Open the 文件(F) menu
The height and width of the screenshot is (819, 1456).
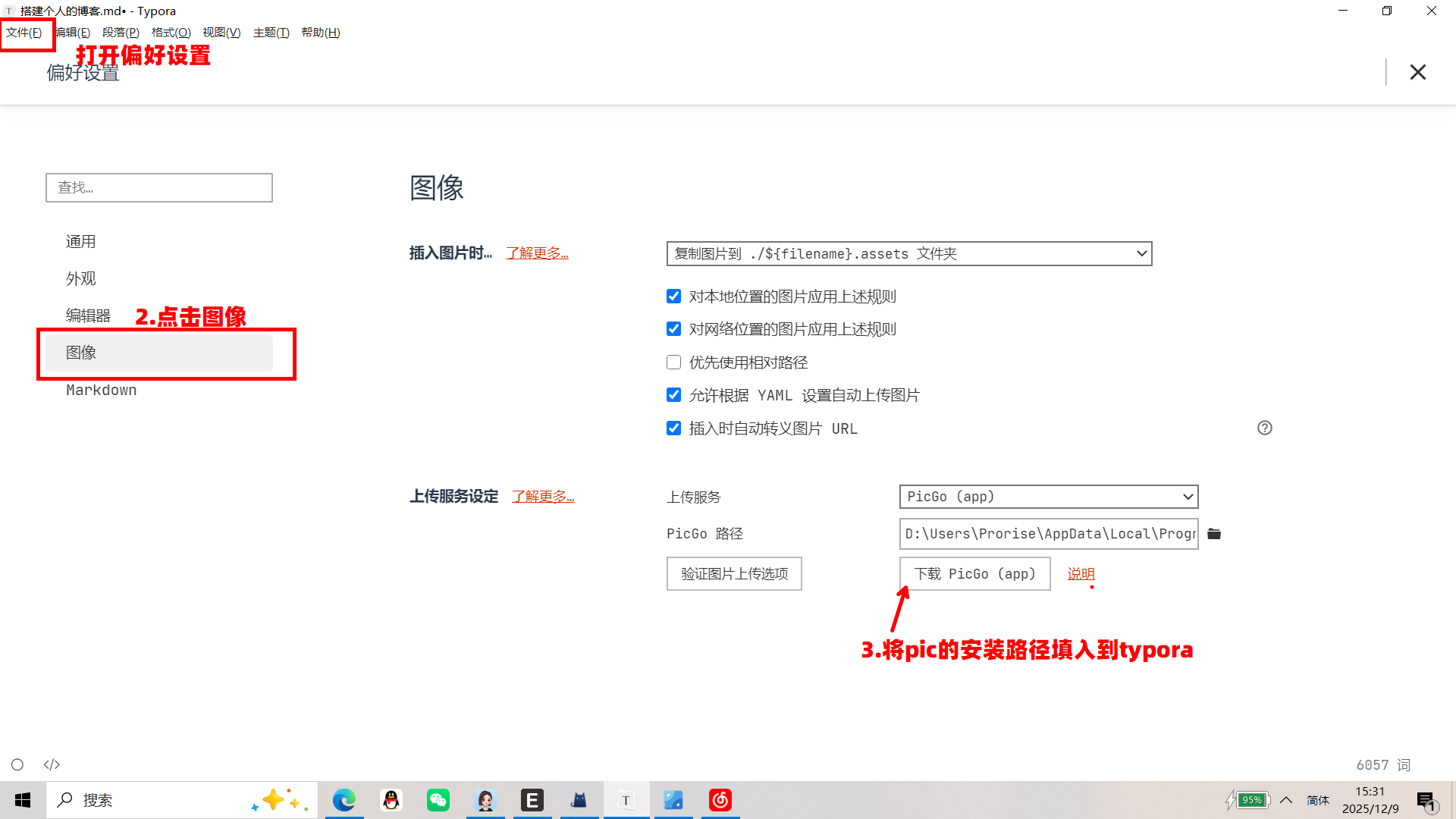coord(24,33)
